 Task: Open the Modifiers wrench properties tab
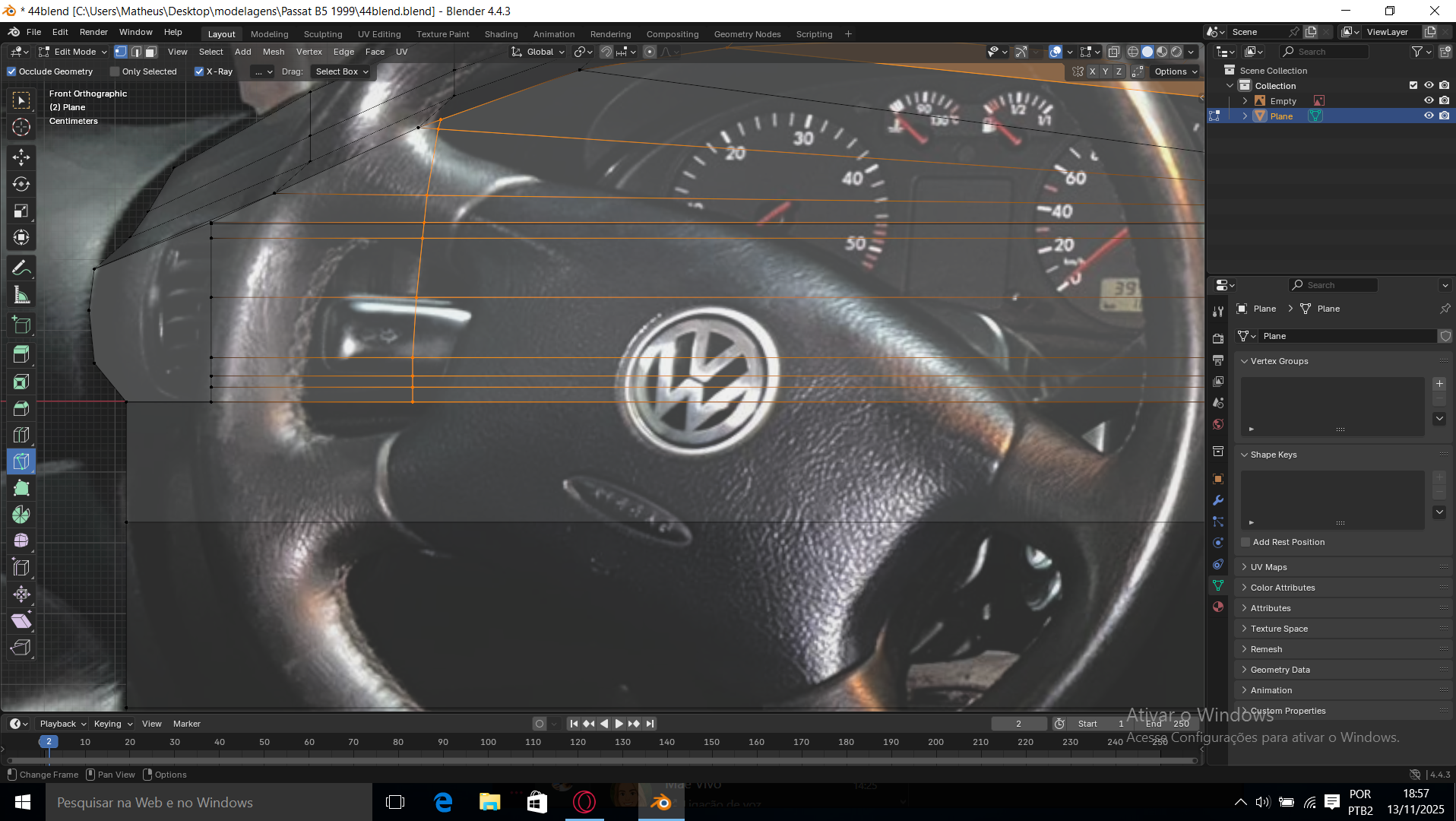(1218, 500)
